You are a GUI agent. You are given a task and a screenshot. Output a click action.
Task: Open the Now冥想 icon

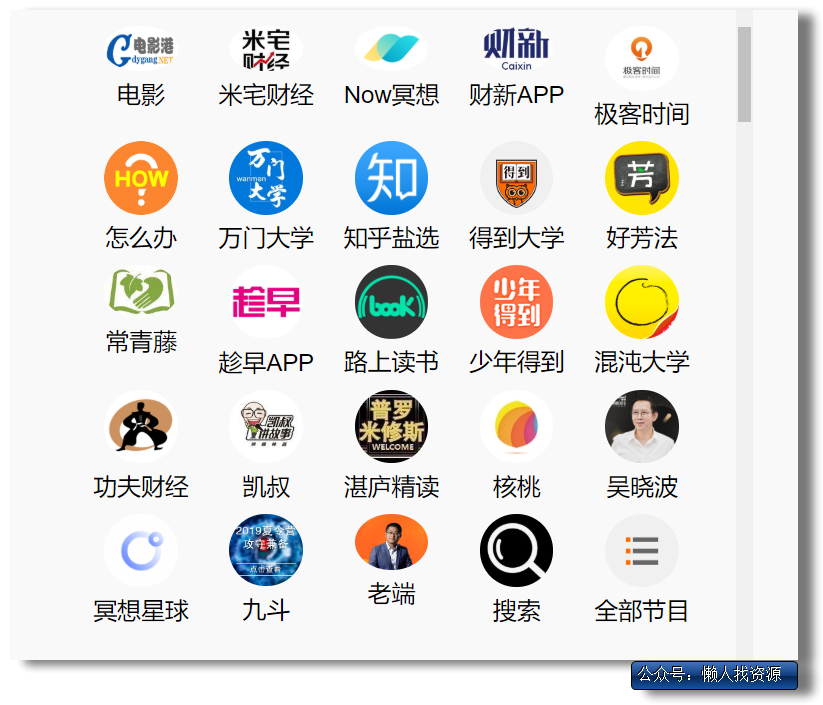tap(391, 49)
